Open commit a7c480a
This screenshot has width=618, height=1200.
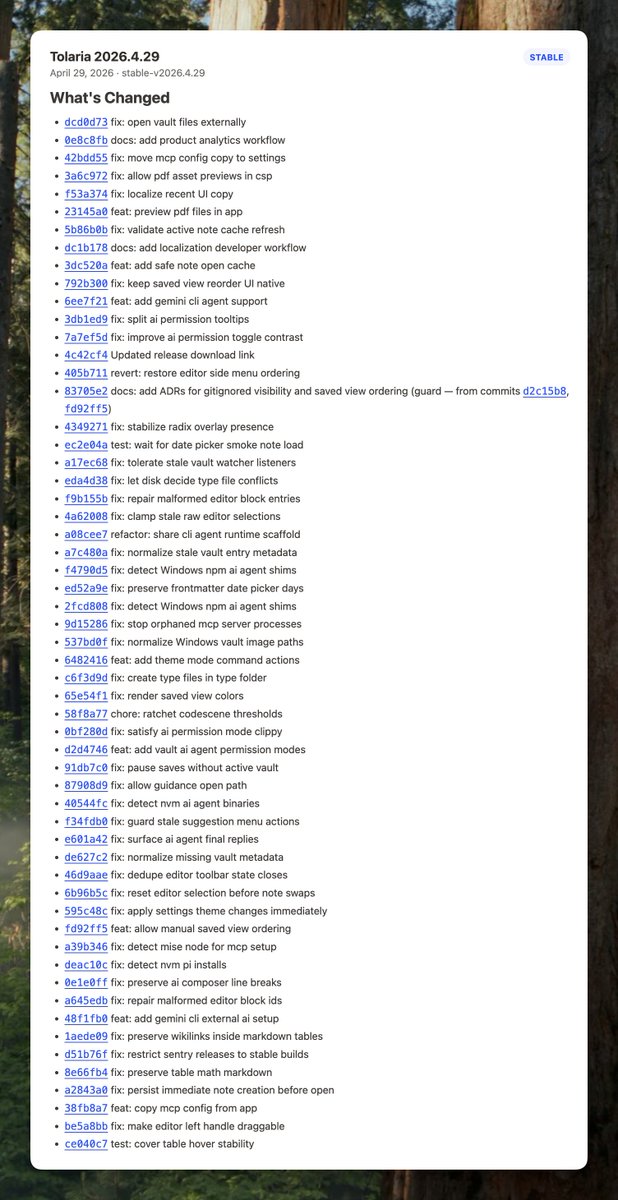[x=86, y=553]
